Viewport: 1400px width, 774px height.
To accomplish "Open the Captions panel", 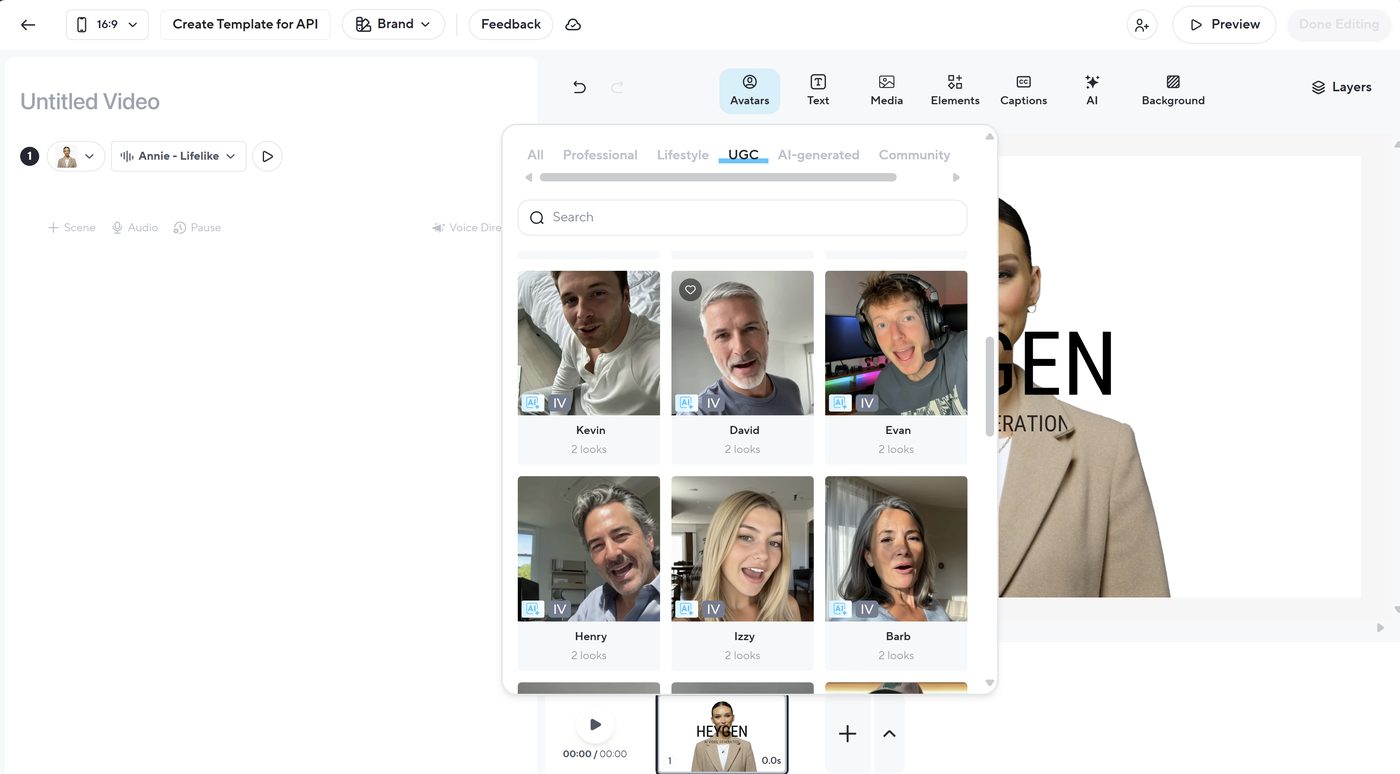I will [1022, 90].
